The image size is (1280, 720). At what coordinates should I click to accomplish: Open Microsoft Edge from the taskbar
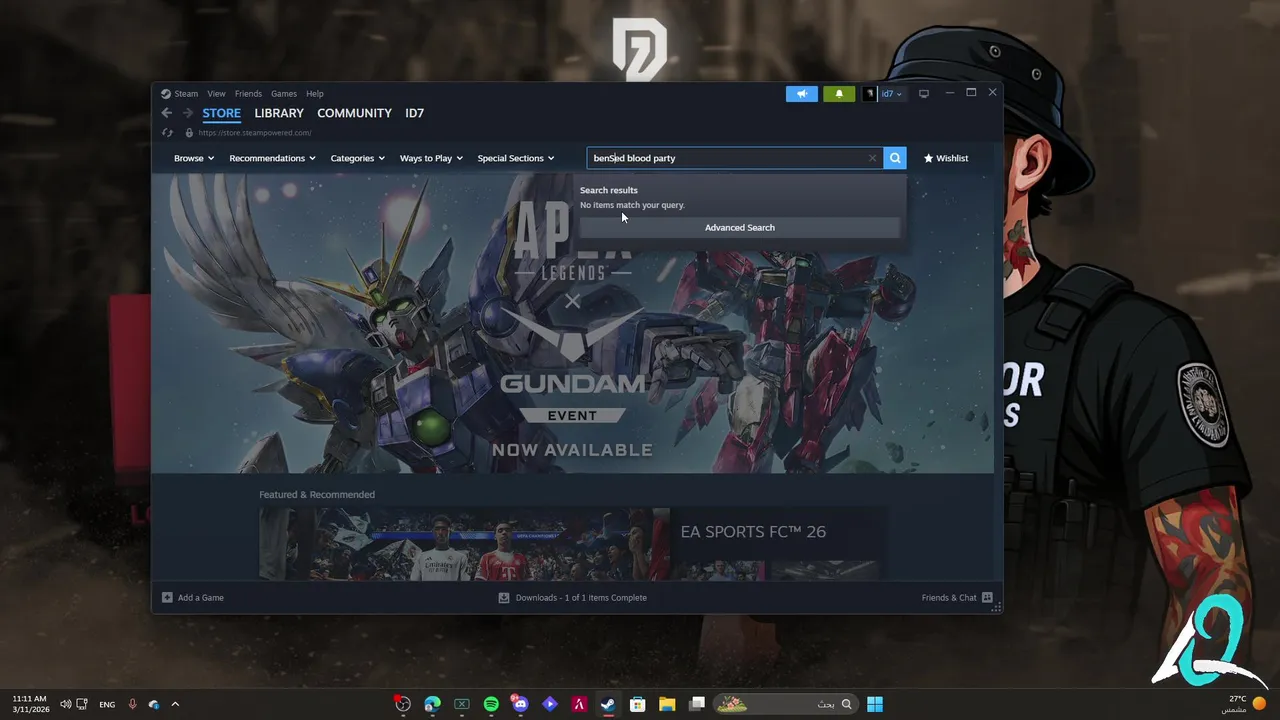click(432, 704)
